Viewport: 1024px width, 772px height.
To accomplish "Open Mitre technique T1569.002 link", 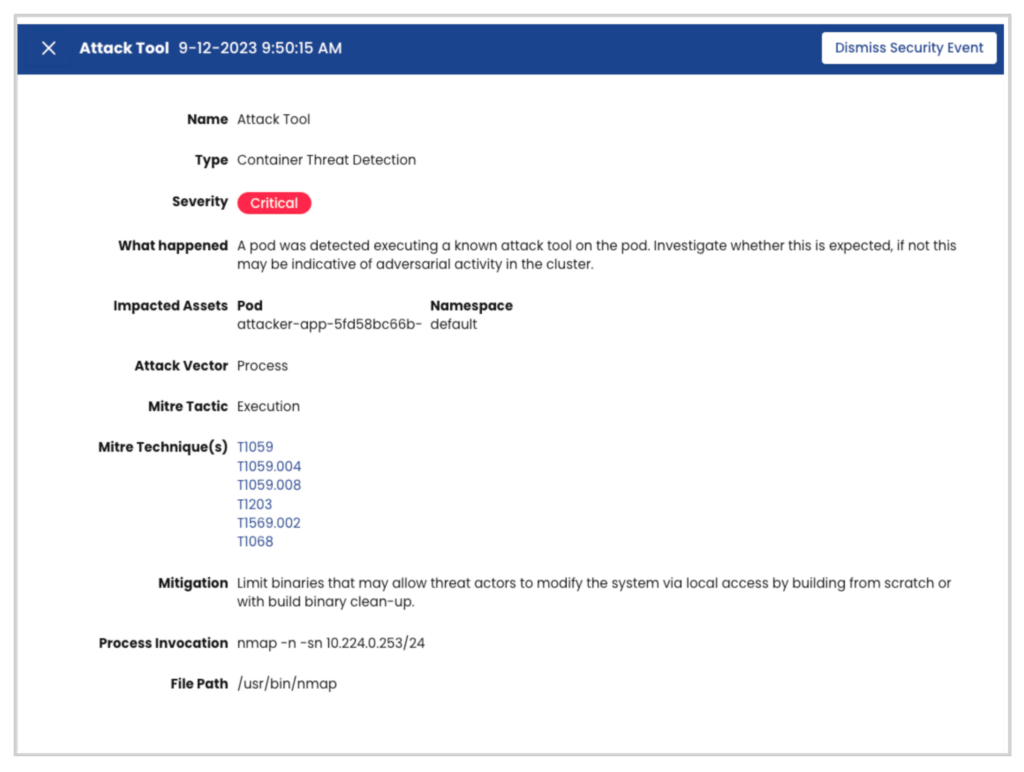I will [x=268, y=523].
